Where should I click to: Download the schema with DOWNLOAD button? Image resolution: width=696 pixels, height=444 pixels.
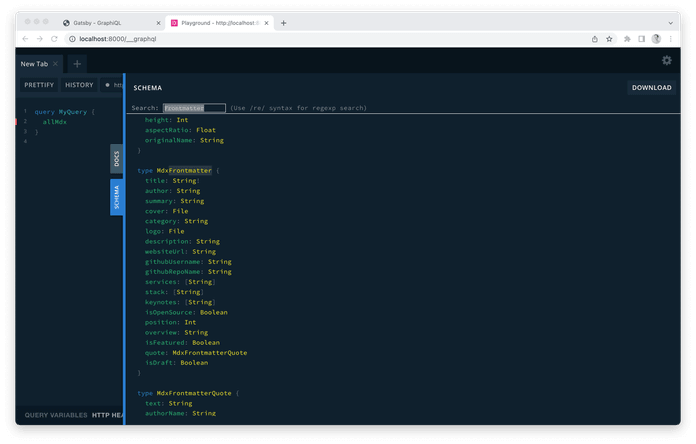(x=651, y=88)
